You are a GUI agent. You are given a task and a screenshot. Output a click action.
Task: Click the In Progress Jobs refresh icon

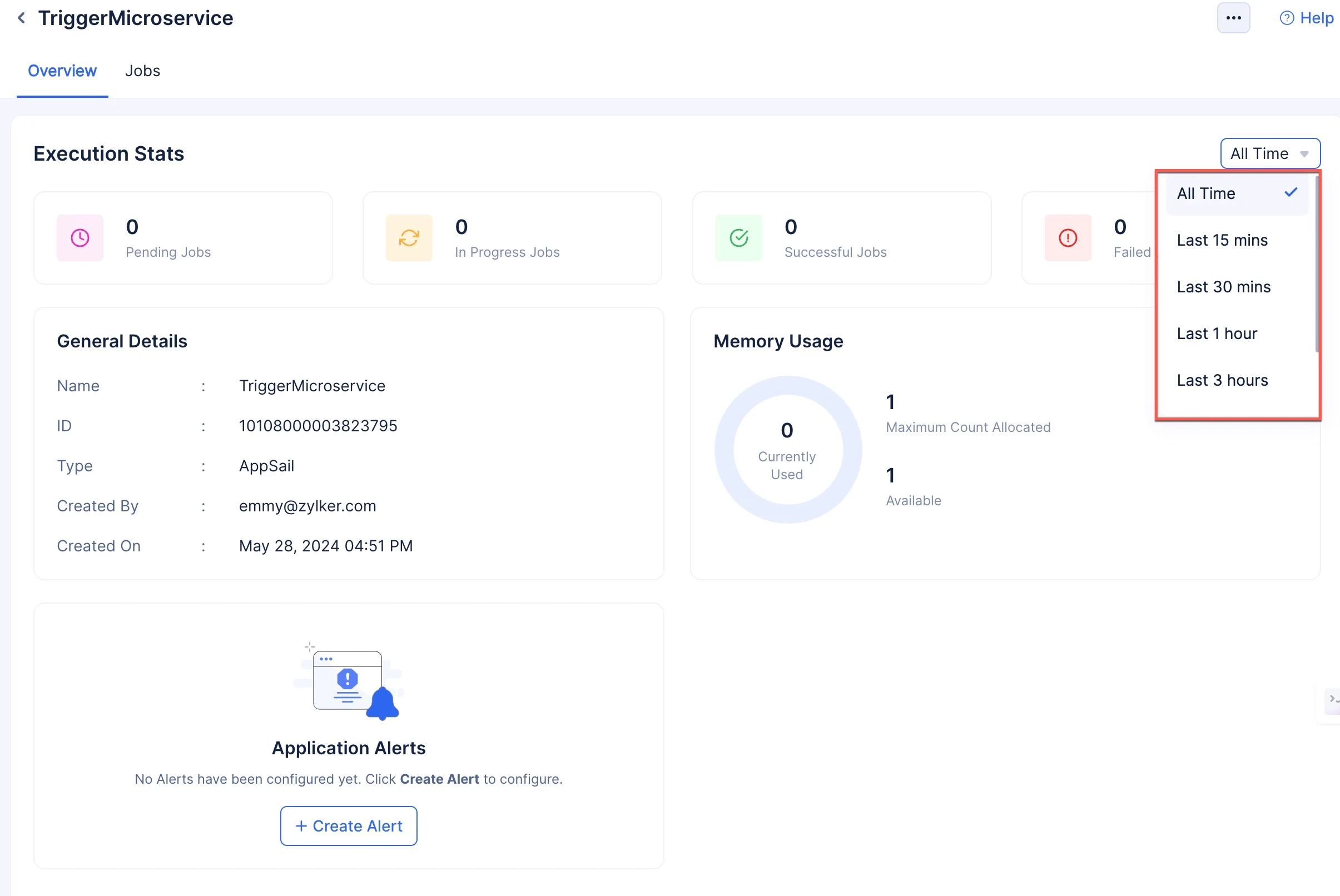[409, 238]
